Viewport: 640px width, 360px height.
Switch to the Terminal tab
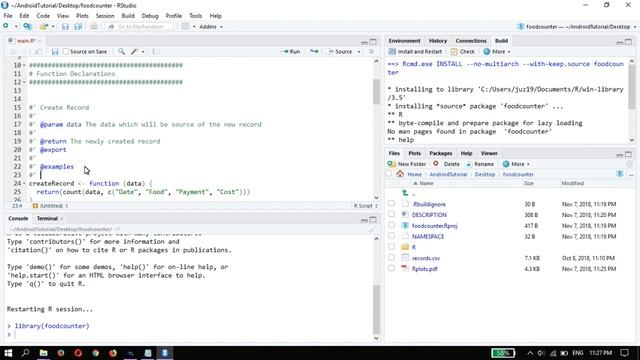(47, 218)
